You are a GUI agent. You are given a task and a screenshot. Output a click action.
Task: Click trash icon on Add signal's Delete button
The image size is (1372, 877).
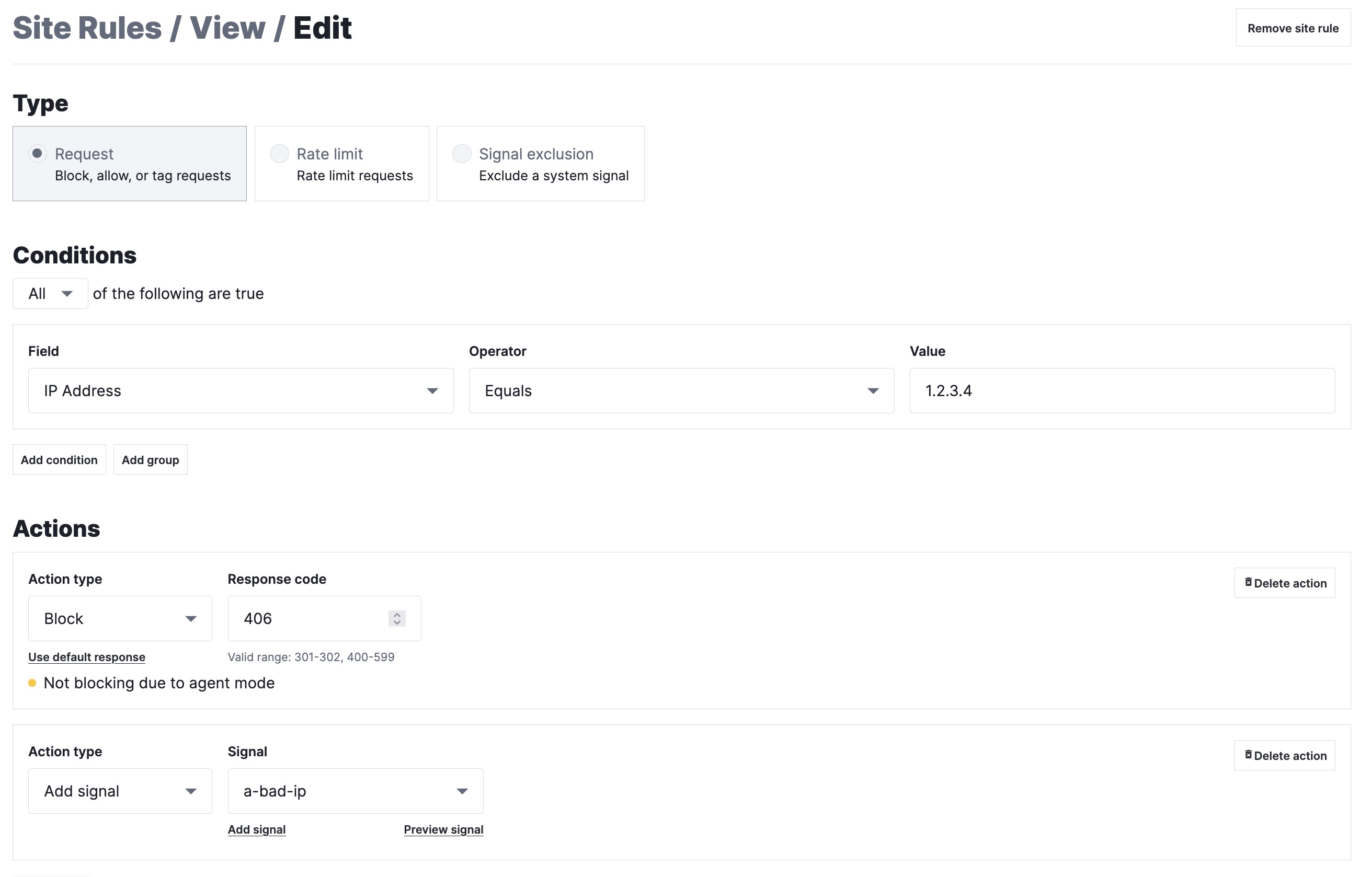(1248, 755)
